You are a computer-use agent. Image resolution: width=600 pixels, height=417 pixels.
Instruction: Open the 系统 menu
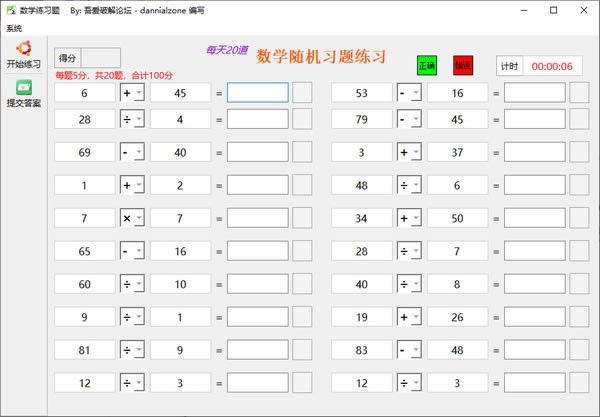(x=14, y=28)
